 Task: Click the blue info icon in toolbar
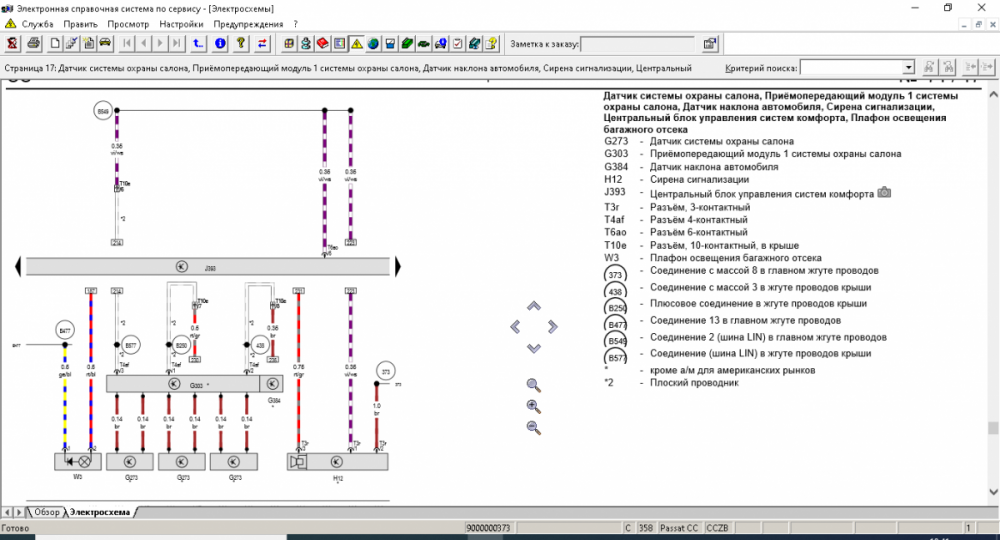tap(220, 43)
